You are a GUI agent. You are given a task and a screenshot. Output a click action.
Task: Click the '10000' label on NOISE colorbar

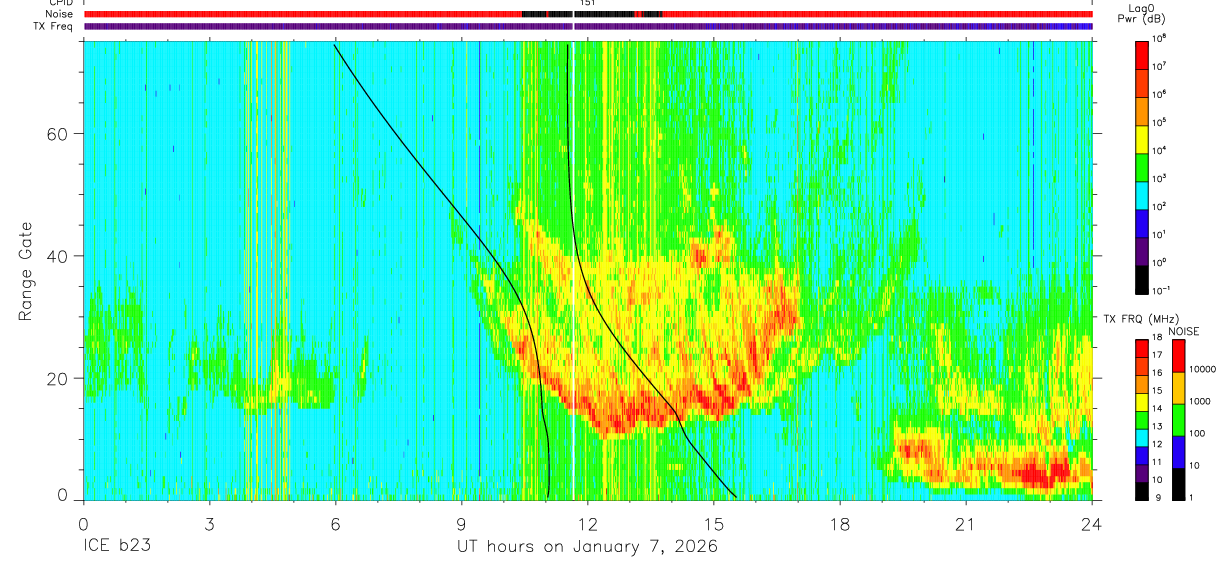pos(1201,370)
